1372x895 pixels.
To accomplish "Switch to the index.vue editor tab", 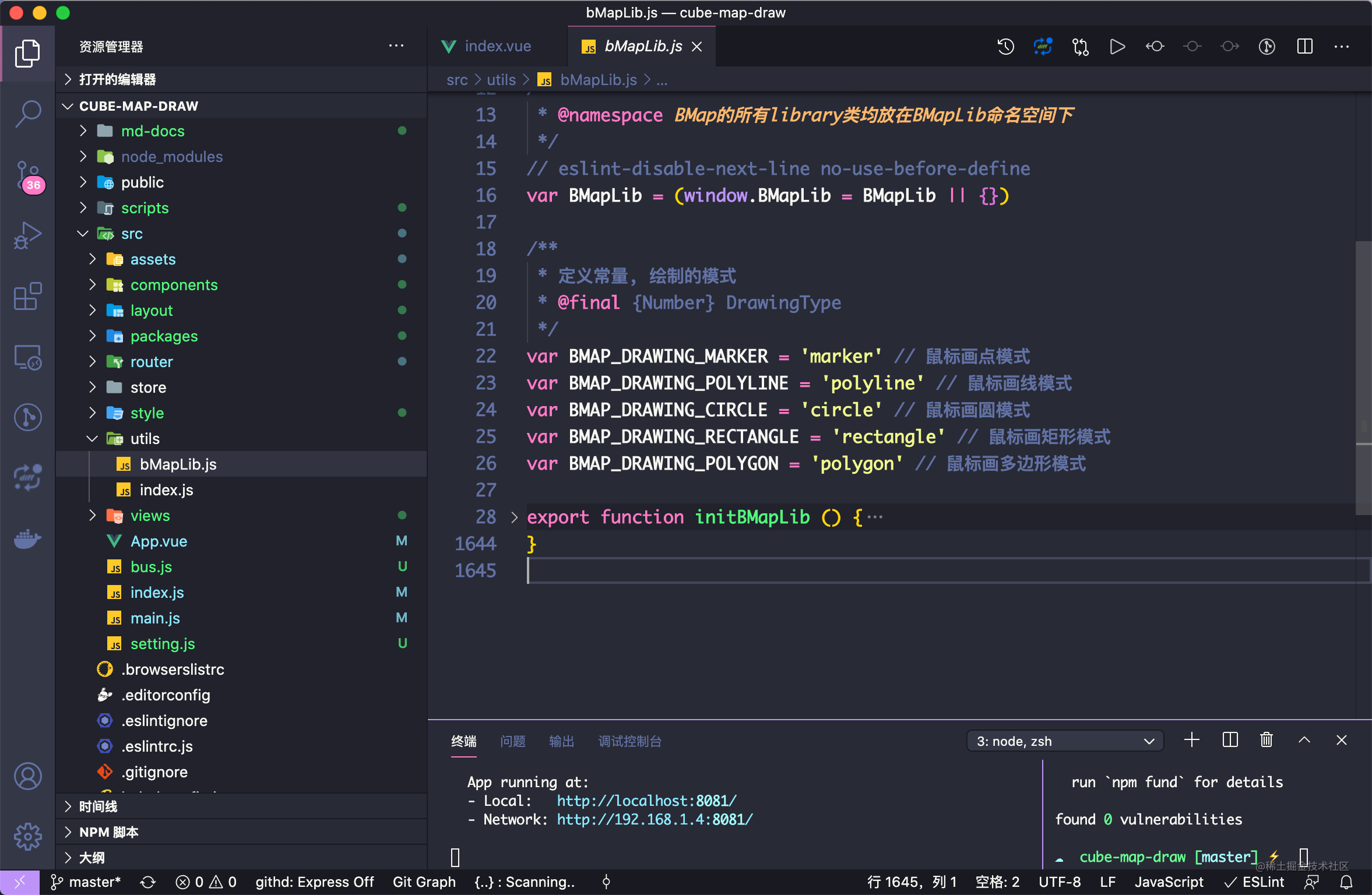I will tap(497, 47).
